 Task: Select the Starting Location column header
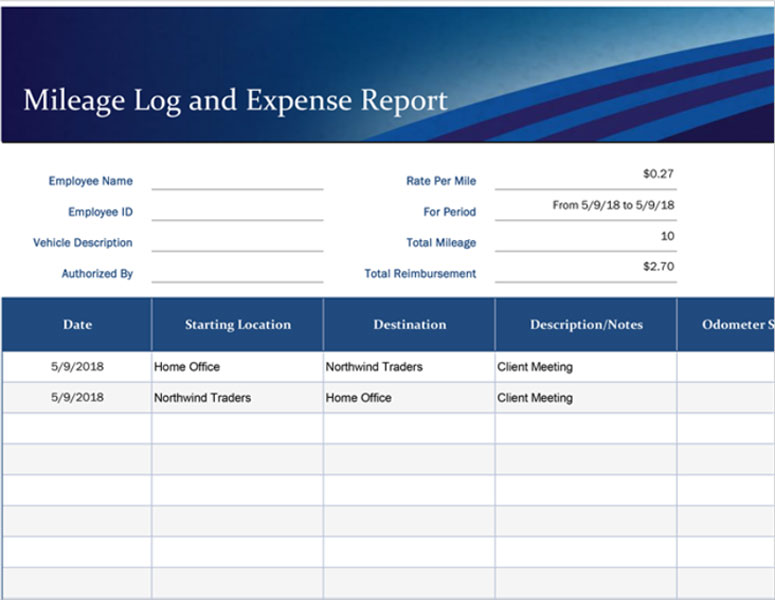tap(237, 324)
